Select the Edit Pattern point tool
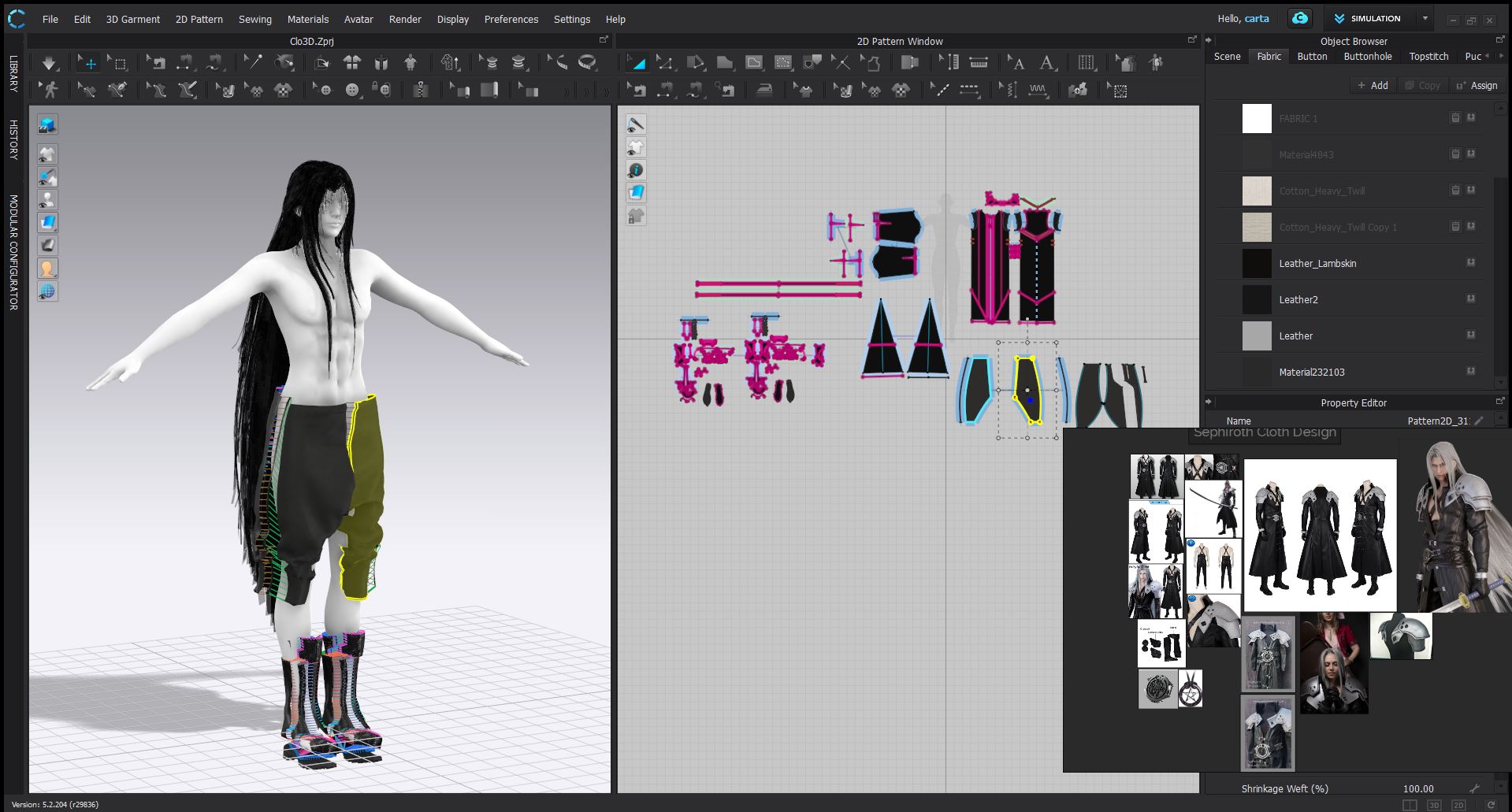Screen dimensions: 1512x812 point(665,63)
